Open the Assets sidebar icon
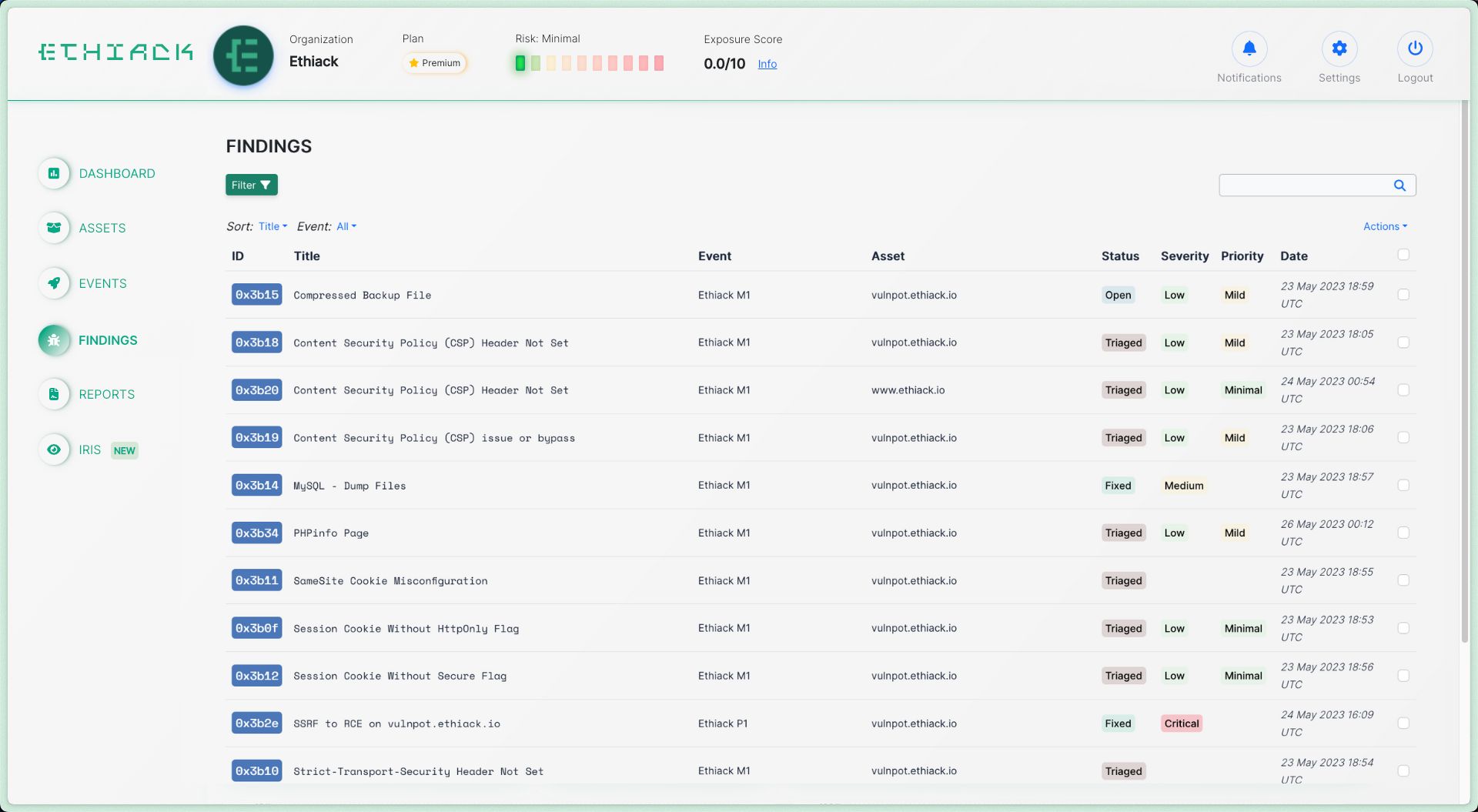The height and width of the screenshot is (812, 1478). (54, 228)
